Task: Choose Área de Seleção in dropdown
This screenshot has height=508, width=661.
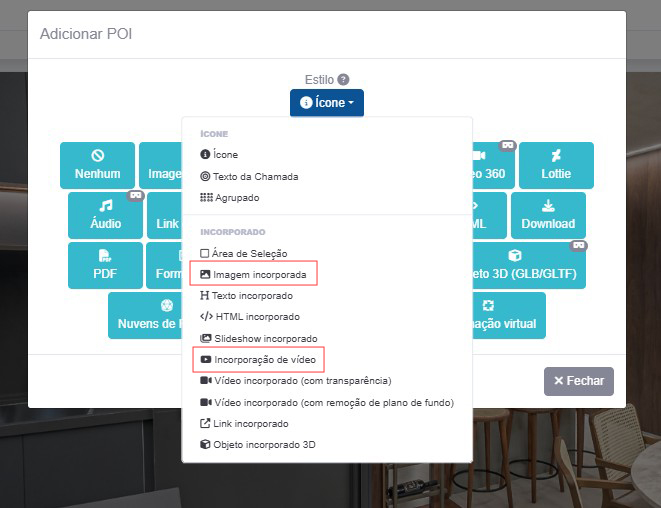Action: 250,254
